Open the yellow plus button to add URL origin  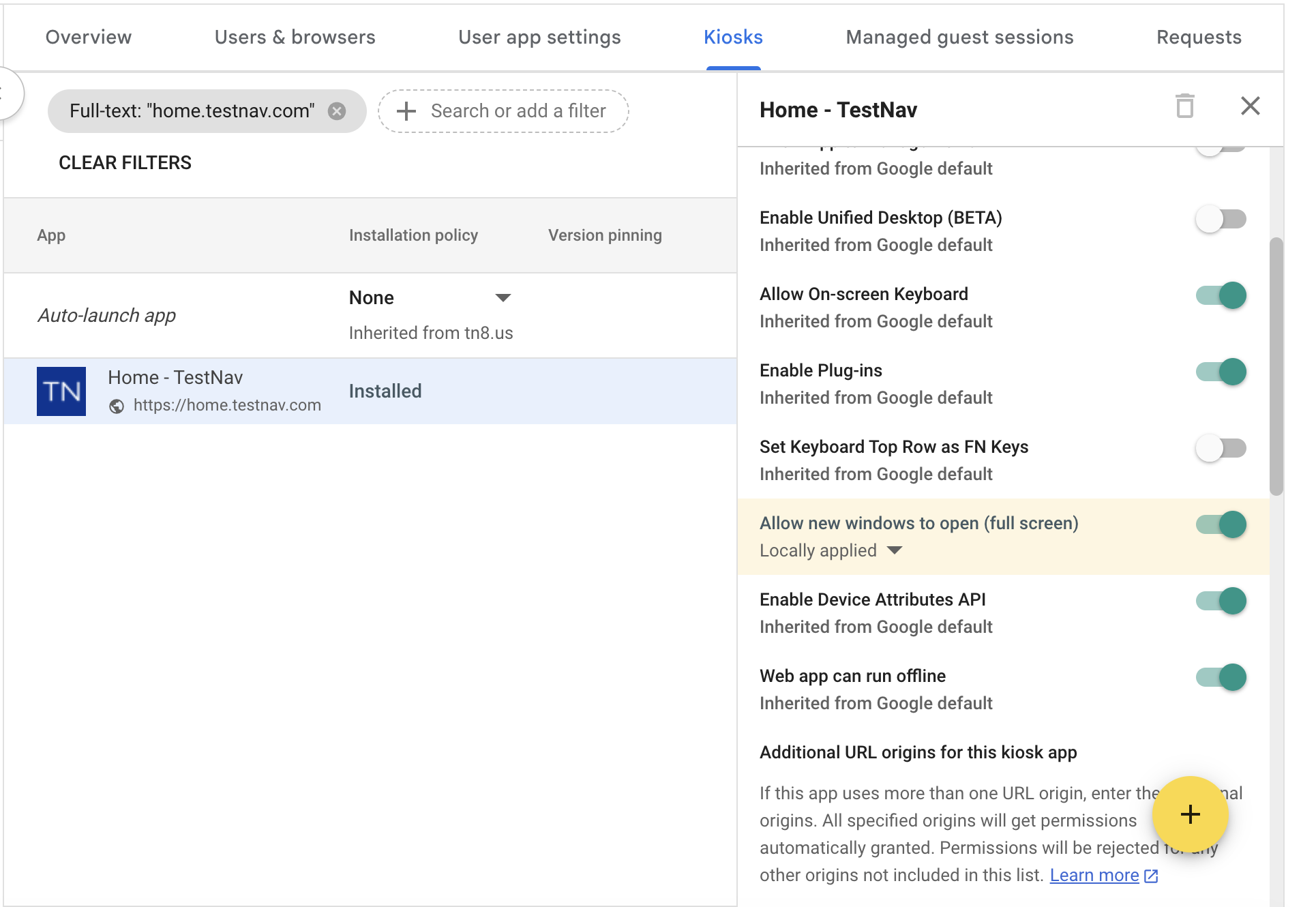click(1189, 814)
